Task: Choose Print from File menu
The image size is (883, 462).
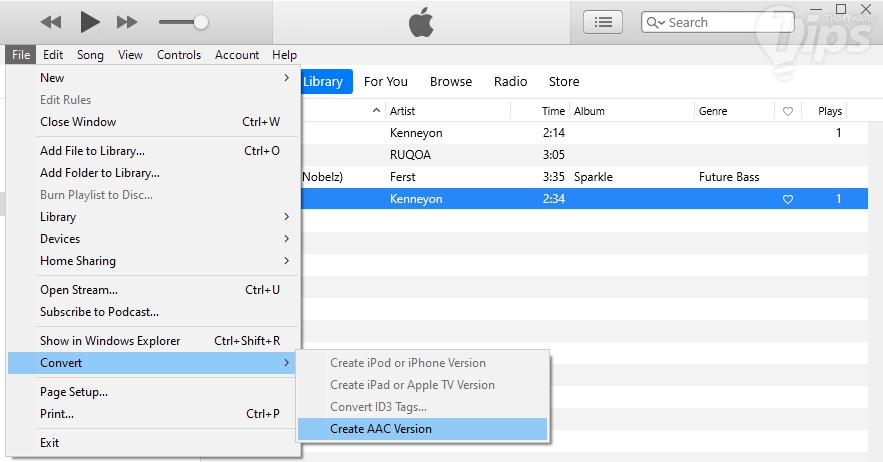Action: 154,414
